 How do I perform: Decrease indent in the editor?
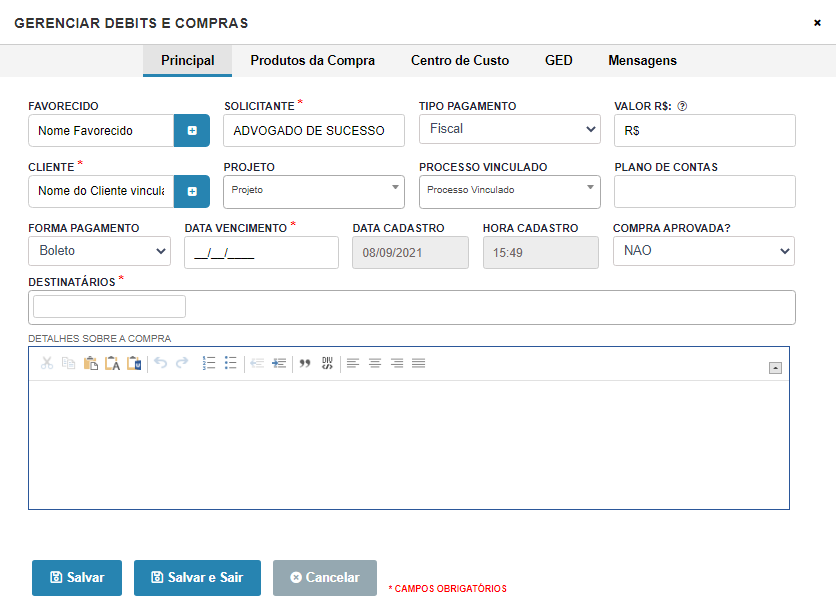pos(257,363)
